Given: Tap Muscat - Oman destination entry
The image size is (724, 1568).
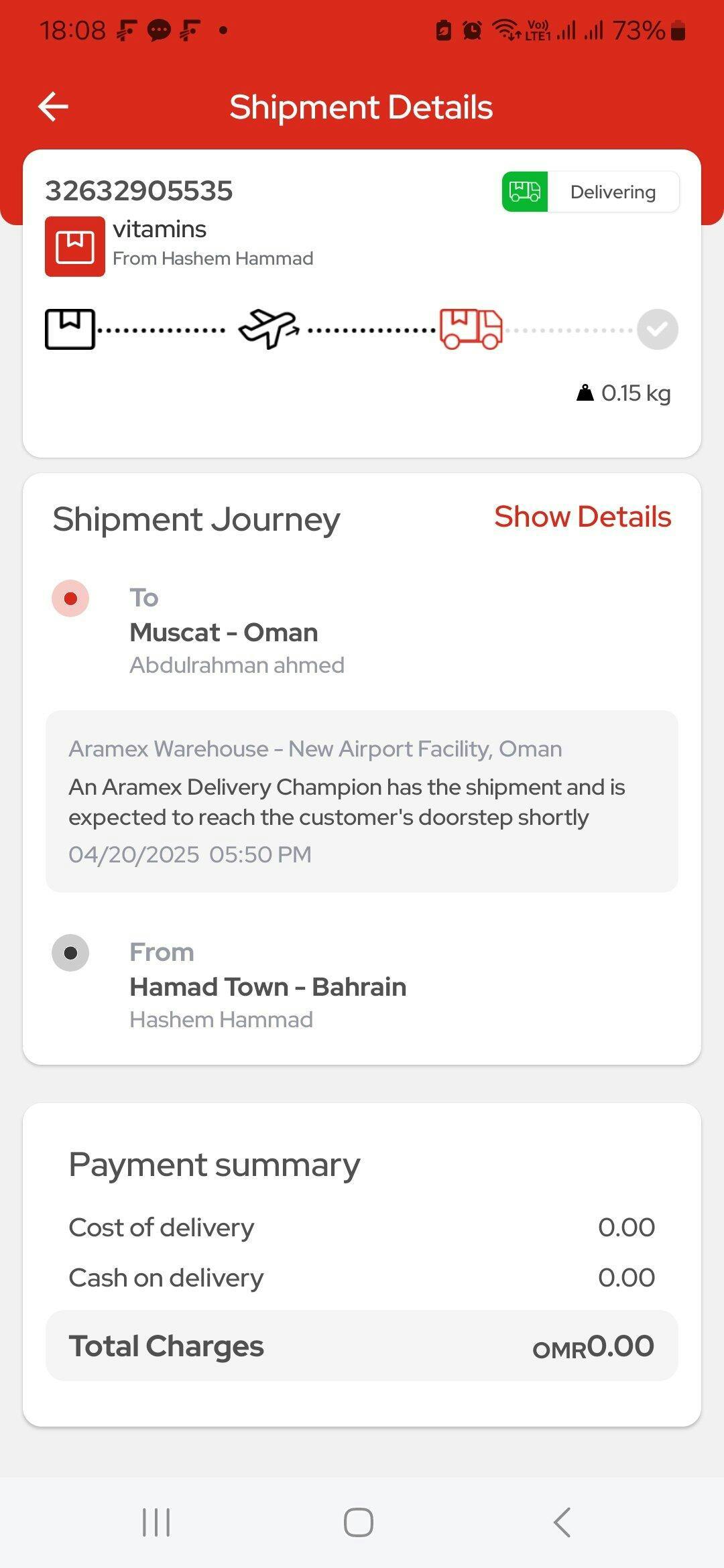Looking at the screenshot, I should click(x=224, y=633).
